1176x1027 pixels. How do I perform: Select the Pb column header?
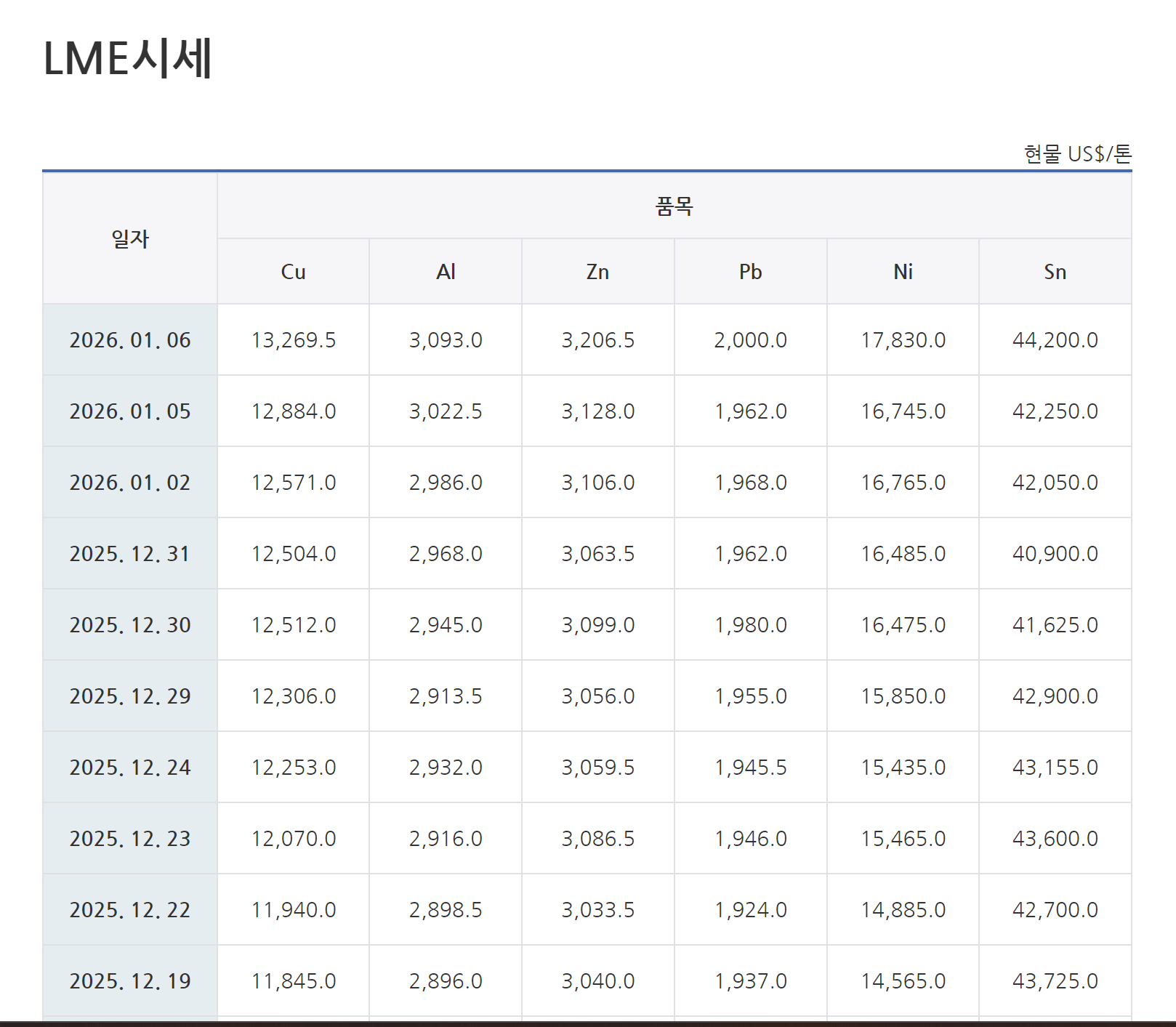pos(750,272)
